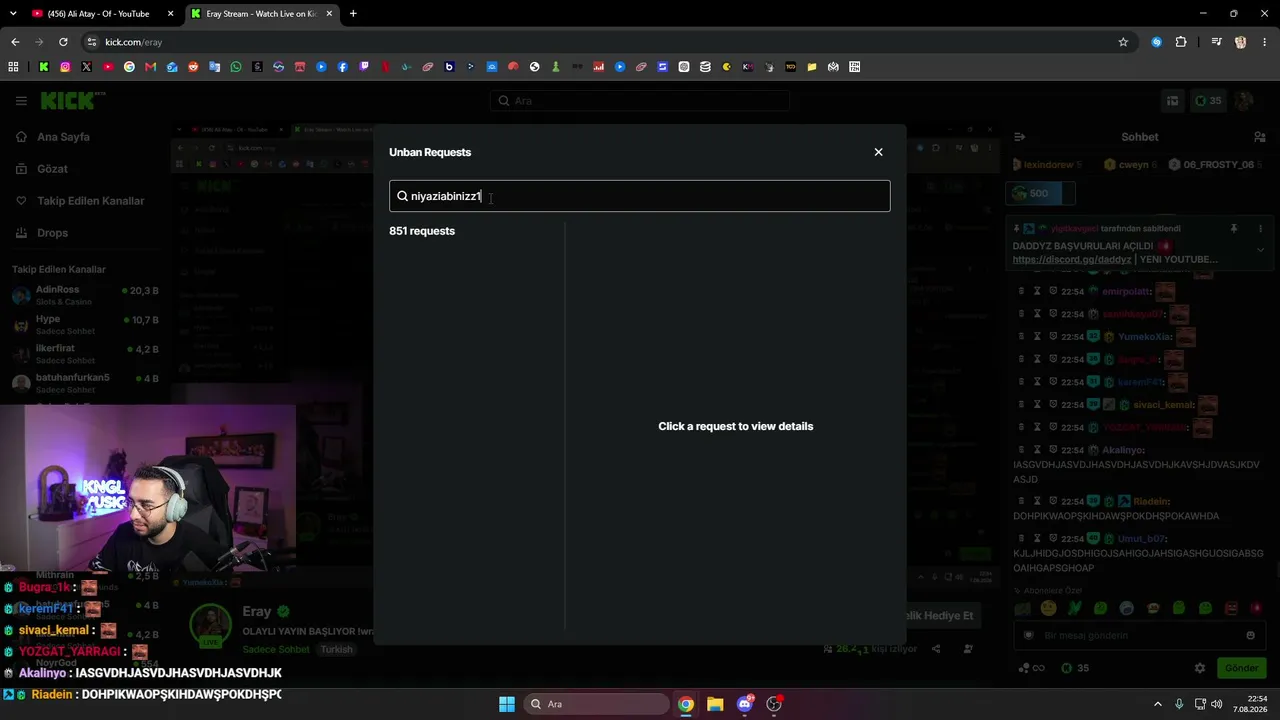Image resolution: width=1280 pixels, height=720 pixels.
Task: Click the Kicks counter below chat input
Action: click(x=1076, y=668)
